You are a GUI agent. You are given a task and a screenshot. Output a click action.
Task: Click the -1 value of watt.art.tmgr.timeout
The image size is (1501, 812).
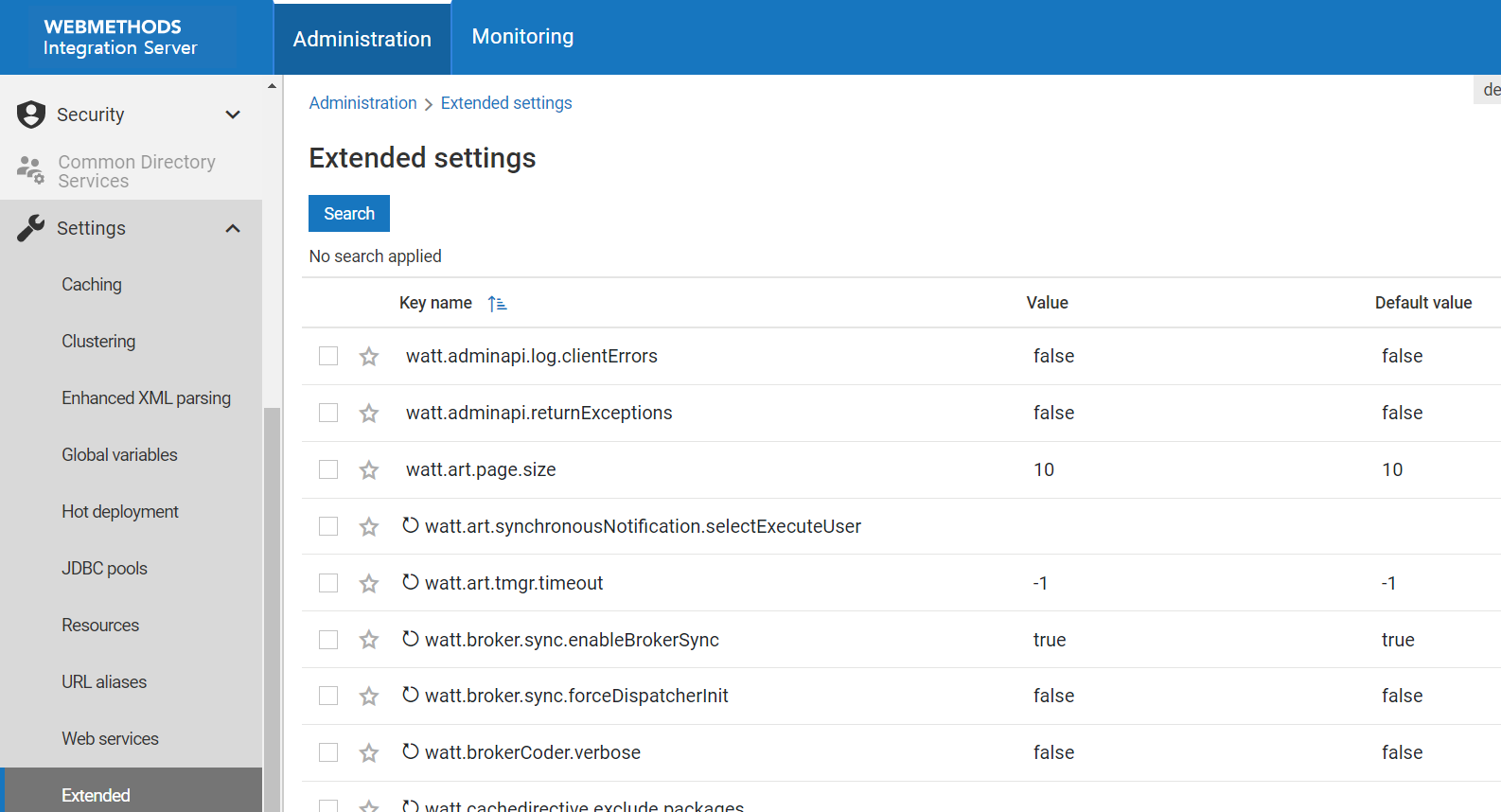[x=1040, y=583]
